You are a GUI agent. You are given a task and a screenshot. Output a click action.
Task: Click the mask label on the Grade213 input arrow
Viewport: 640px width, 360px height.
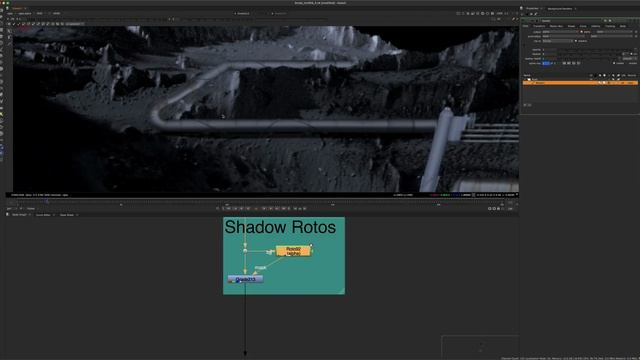(x=260, y=268)
